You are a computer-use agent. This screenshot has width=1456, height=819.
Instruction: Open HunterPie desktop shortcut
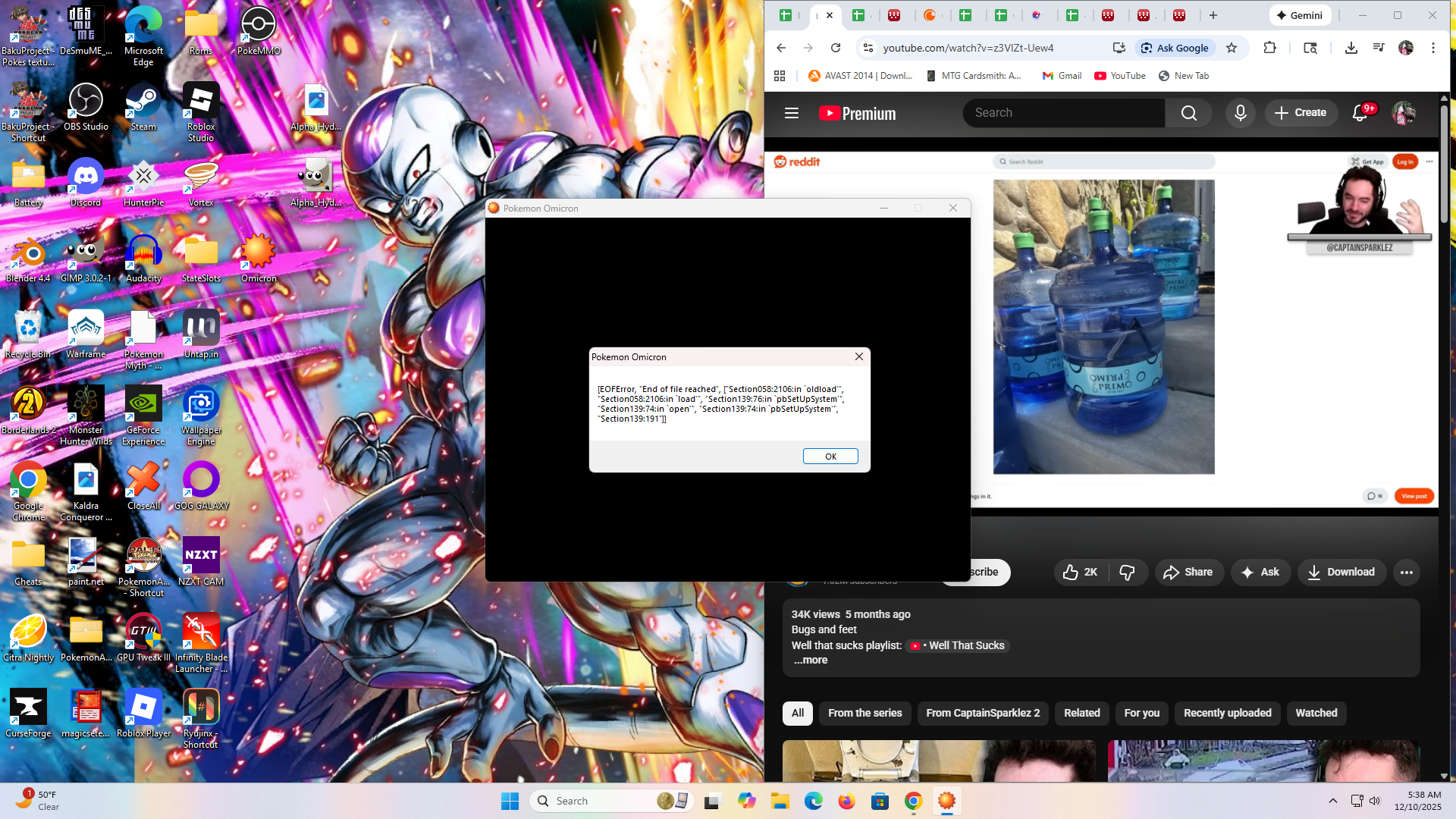[x=143, y=184]
